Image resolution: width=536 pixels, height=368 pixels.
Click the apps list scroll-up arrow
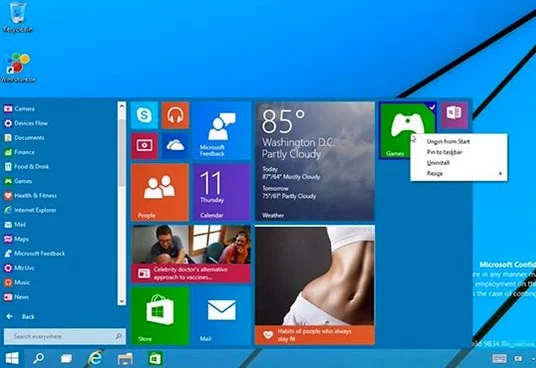pos(121,106)
